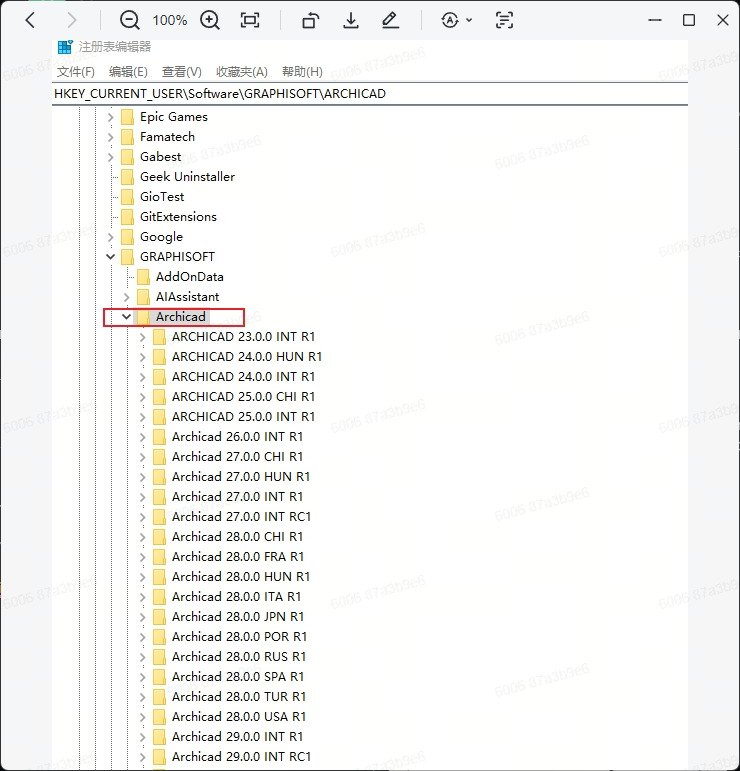Expand the Epic Games key
740x771 pixels.
pyautogui.click(x=111, y=117)
